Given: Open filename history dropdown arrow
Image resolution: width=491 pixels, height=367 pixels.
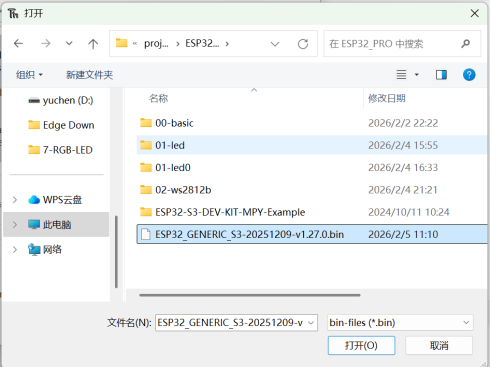Looking at the screenshot, I should pyautogui.click(x=311, y=323).
